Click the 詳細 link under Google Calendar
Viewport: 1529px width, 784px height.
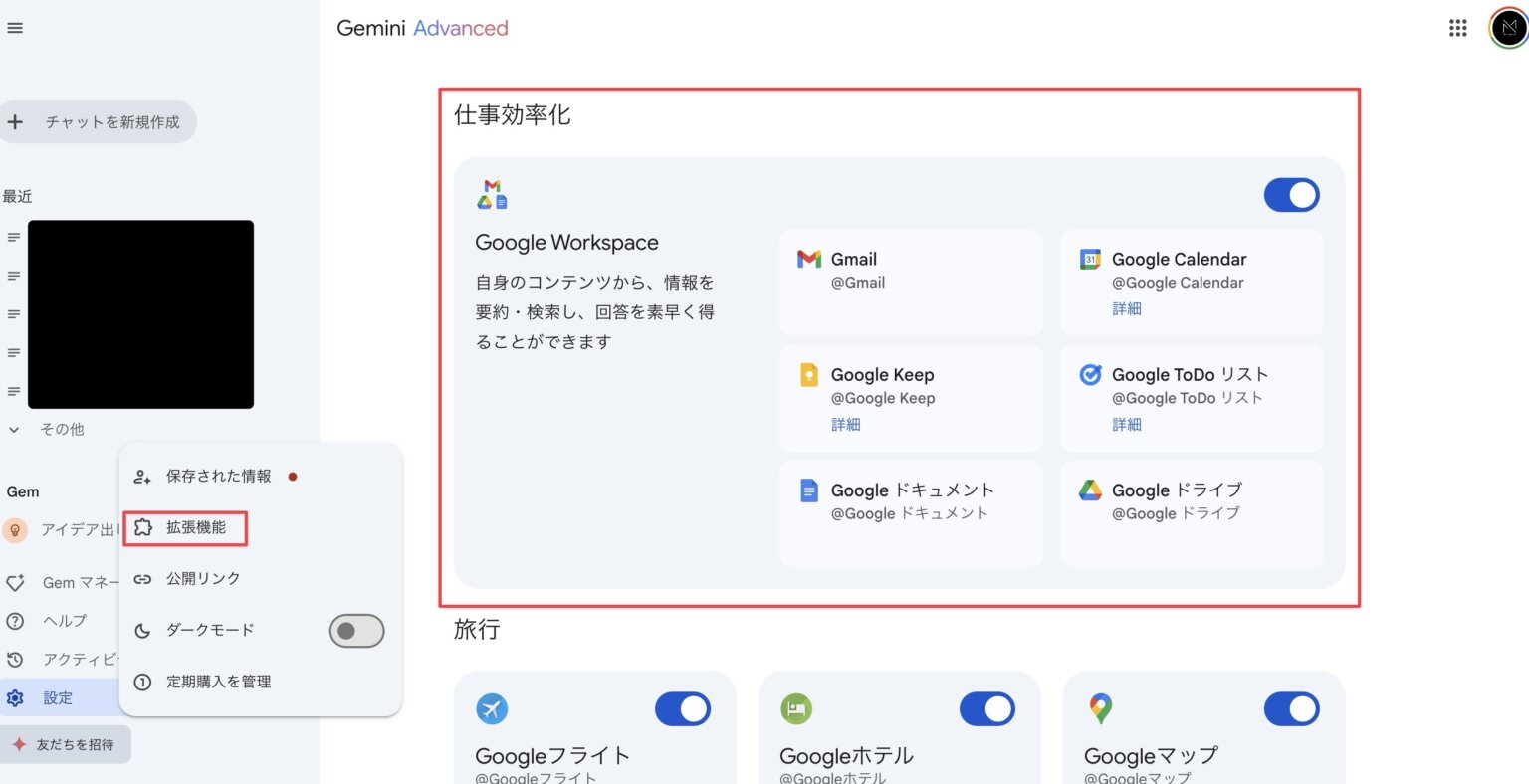(x=1127, y=308)
